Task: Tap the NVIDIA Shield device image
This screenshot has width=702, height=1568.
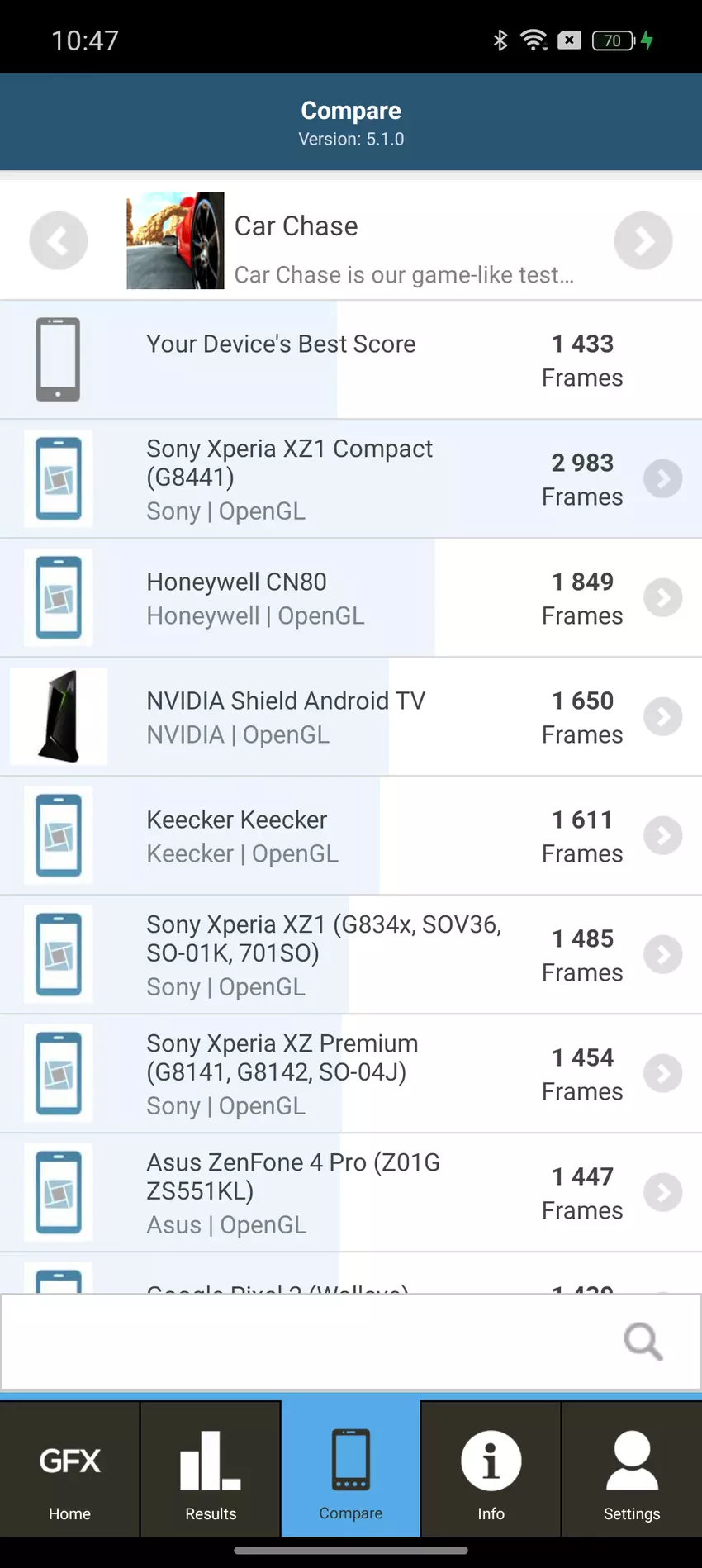Action: pyautogui.click(x=59, y=716)
